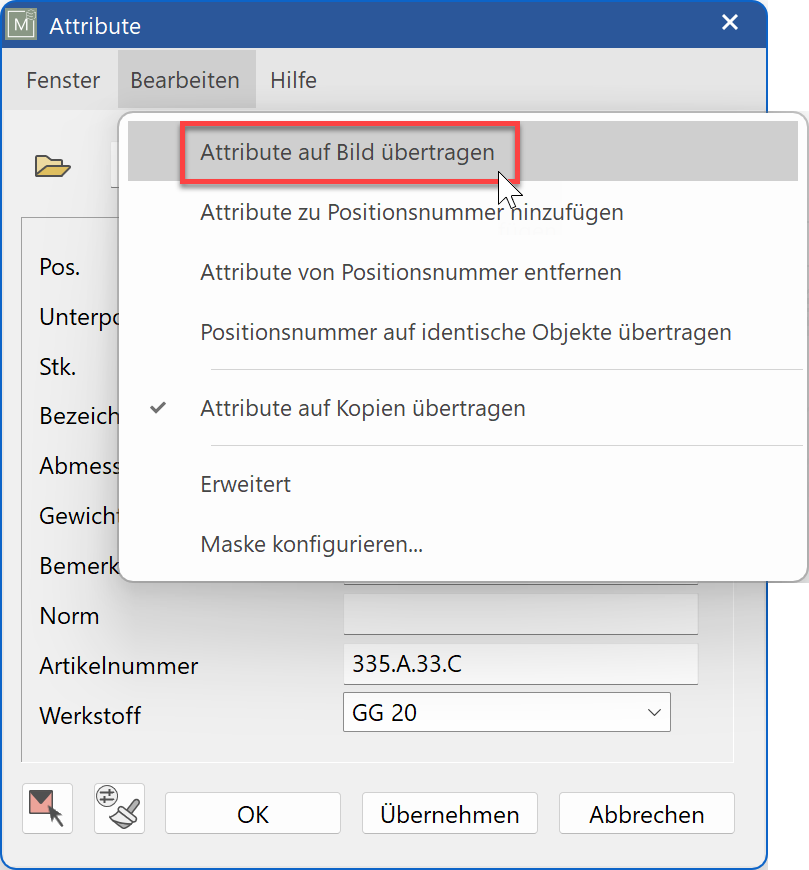809x870 pixels.
Task: Close the Attribute dialog window
Action: point(730,23)
